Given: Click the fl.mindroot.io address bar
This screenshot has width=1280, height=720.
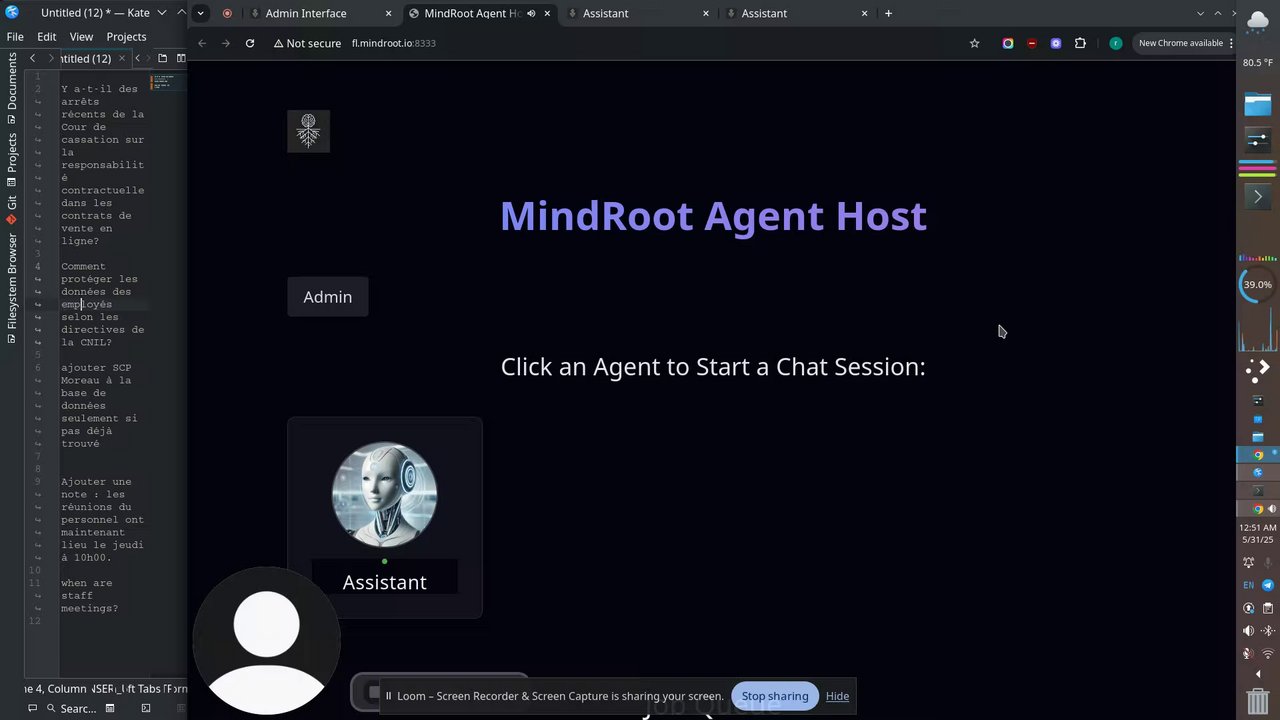Looking at the screenshot, I should click(x=393, y=43).
